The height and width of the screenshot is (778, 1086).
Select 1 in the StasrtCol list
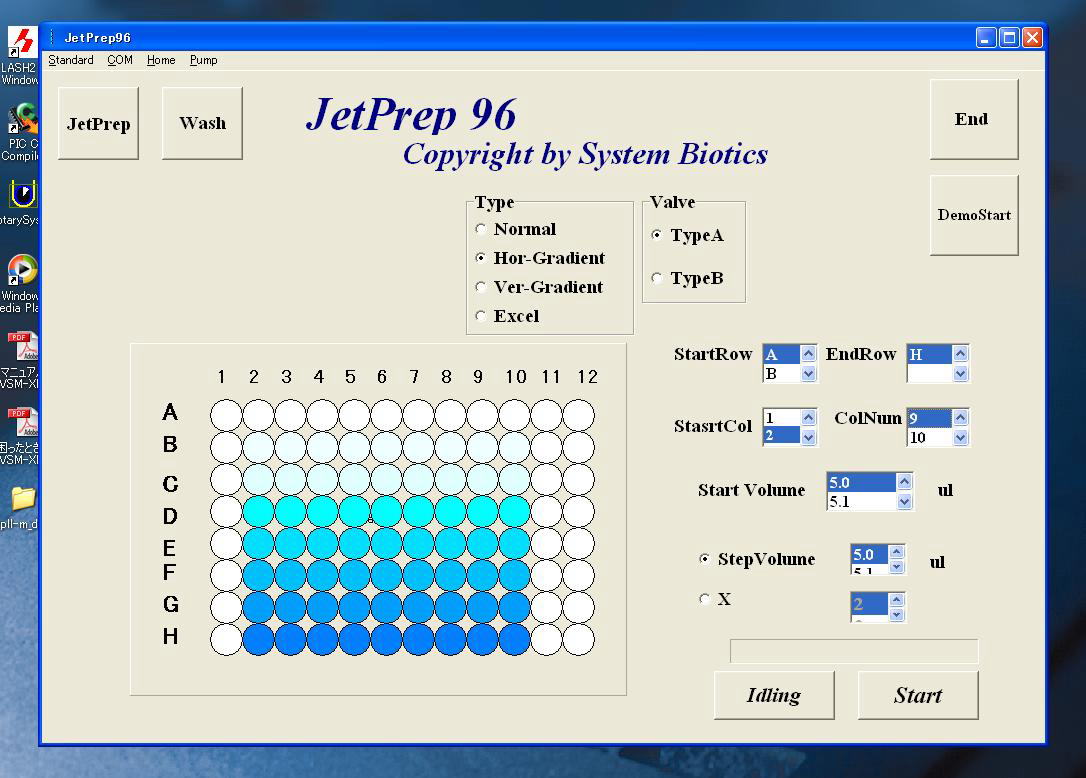(x=782, y=418)
